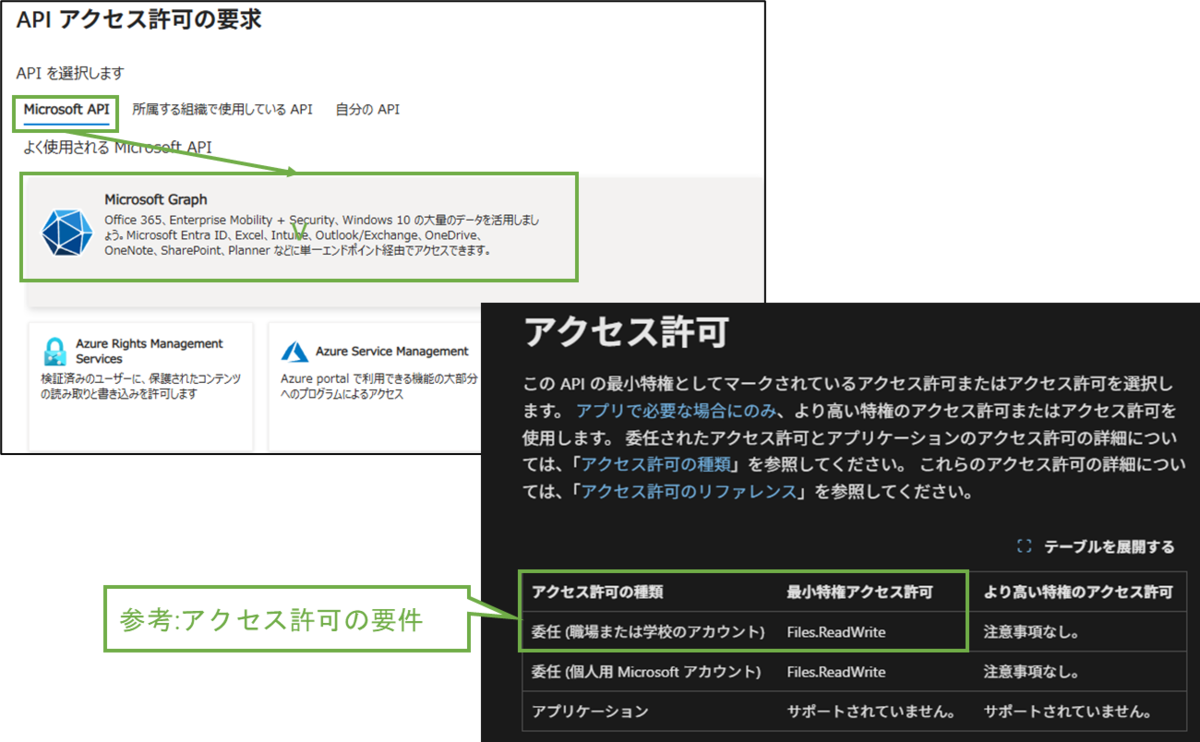
Task: Click Files.ReadWrite in the 職場または学校 row
Action: [x=836, y=632]
